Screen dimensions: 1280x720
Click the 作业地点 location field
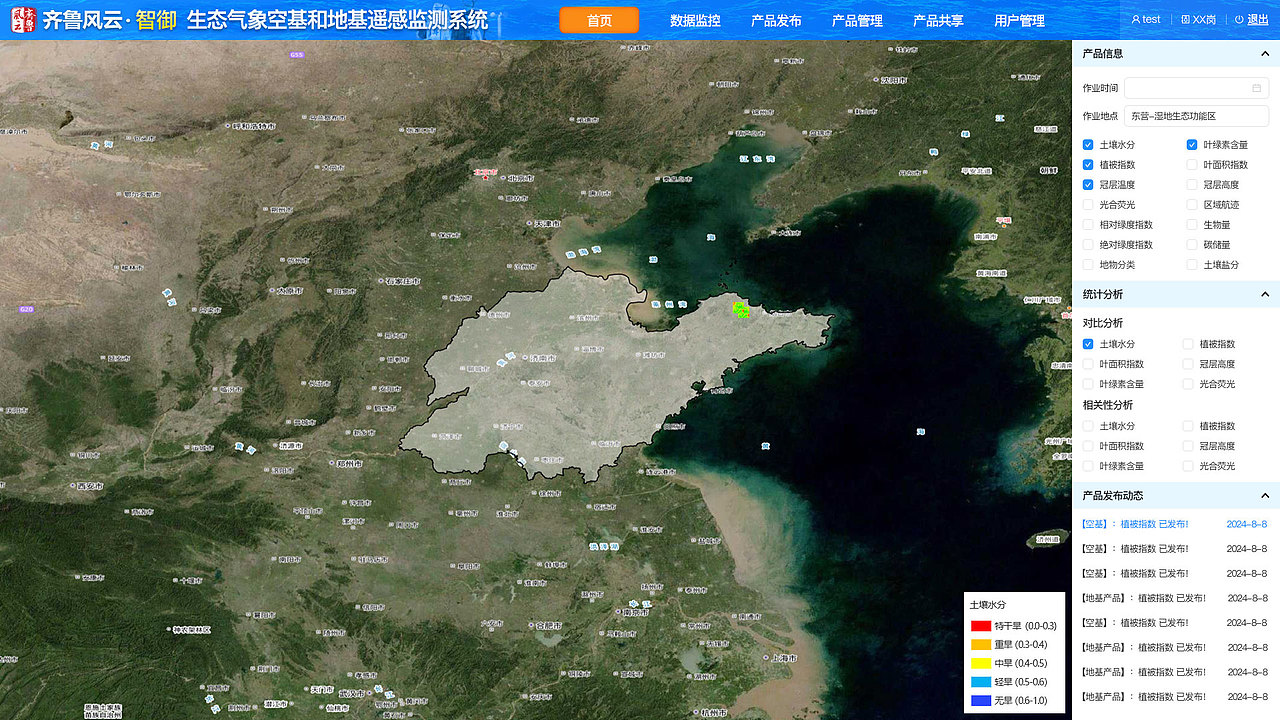[x=1196, y=116]
